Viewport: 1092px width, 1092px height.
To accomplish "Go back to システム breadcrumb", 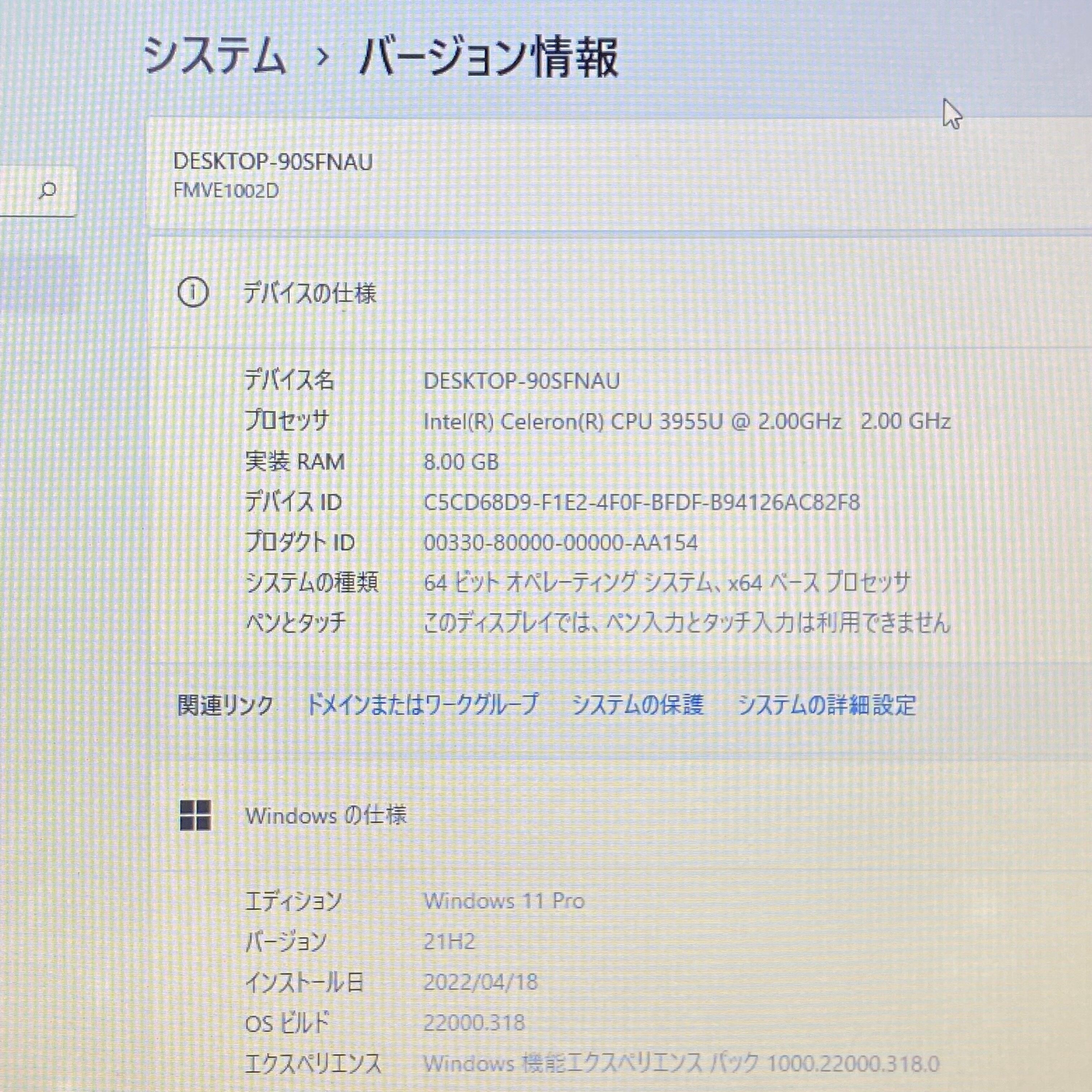I will point(215,57).
